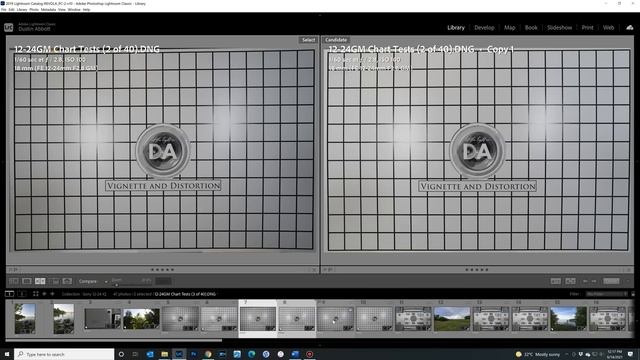Click the Make Select icon
This screenshot has width=640, height=360.
click(x=571, y=281)
